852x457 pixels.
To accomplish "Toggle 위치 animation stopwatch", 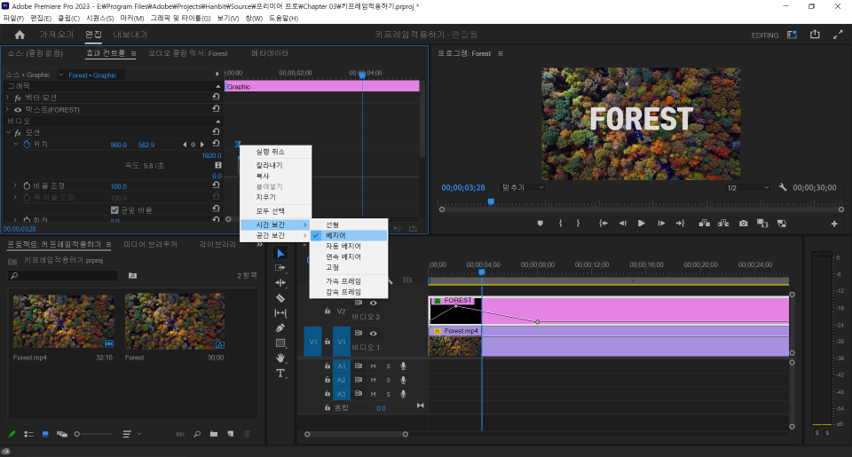I will (27, 144).
